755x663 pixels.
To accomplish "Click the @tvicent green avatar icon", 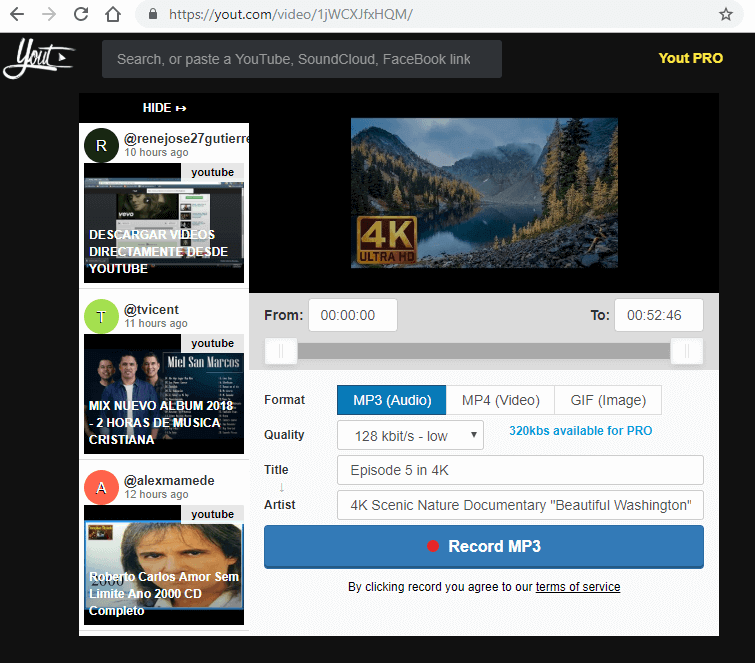I will click(101, 316).
